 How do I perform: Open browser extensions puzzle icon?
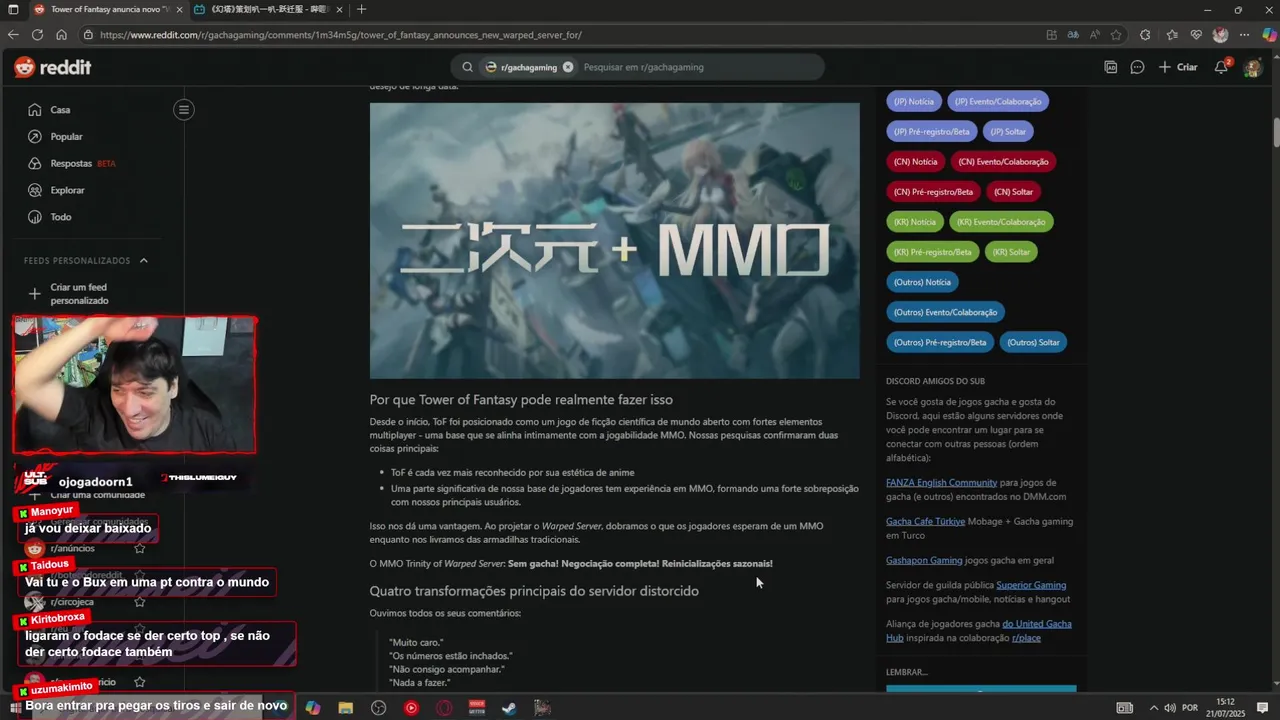1145,34
